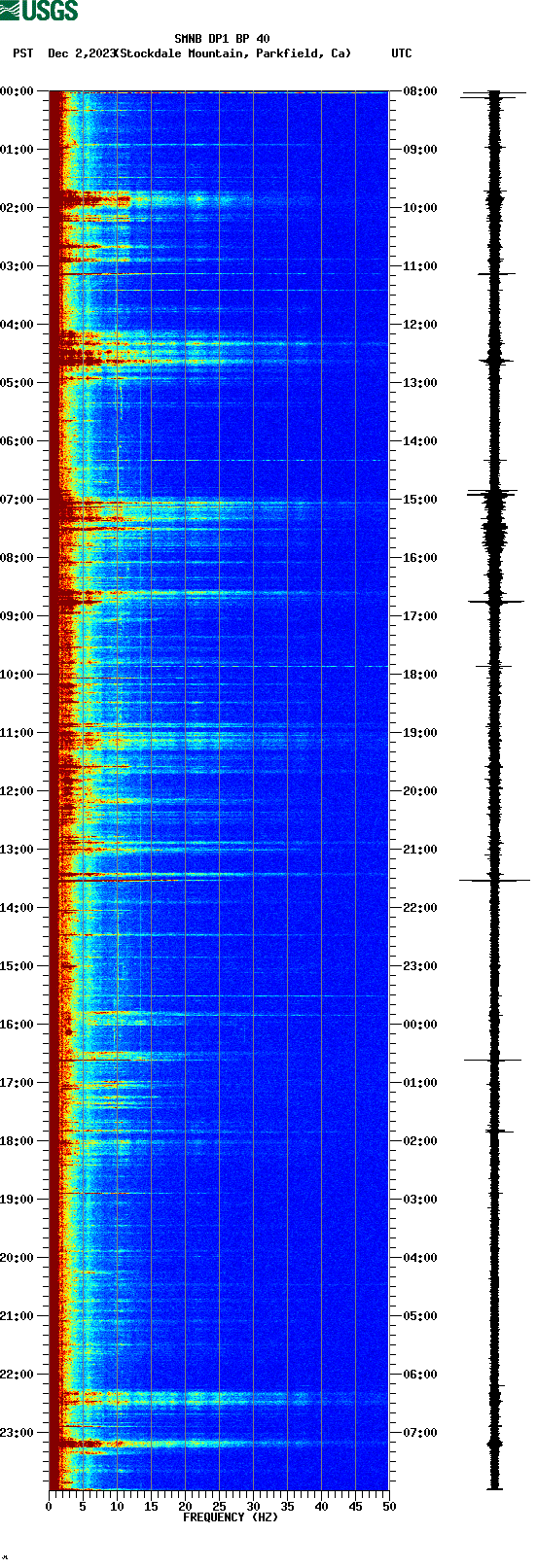The image size is (537, 1568).
Task: Click the 15:00 UTC label on right axis
Action: [x=420, y=500]
